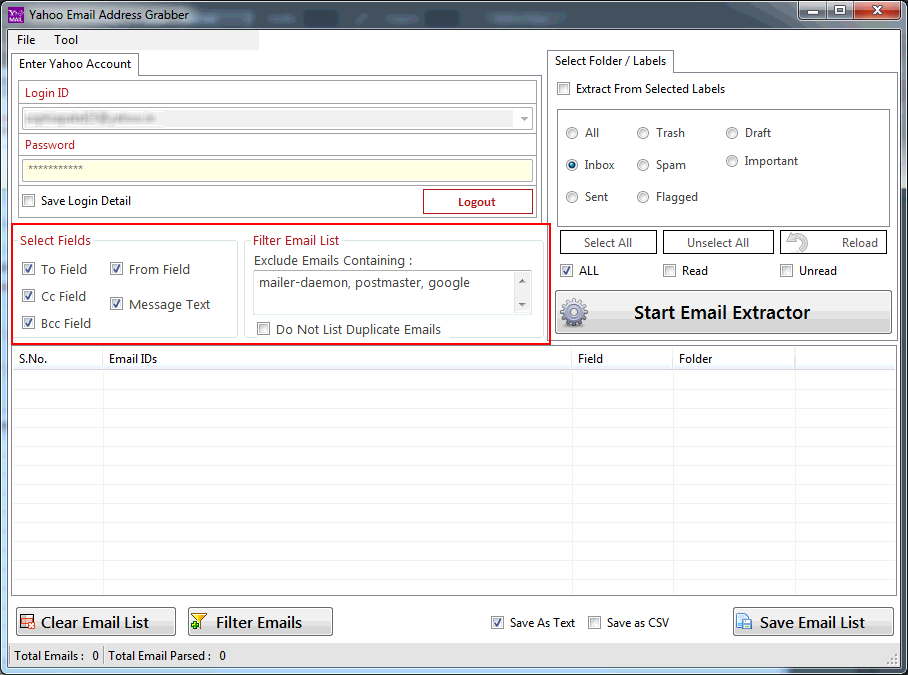Uncheck Save As Text checkbox
908x675 pixels.
click(x=497, y=622)
